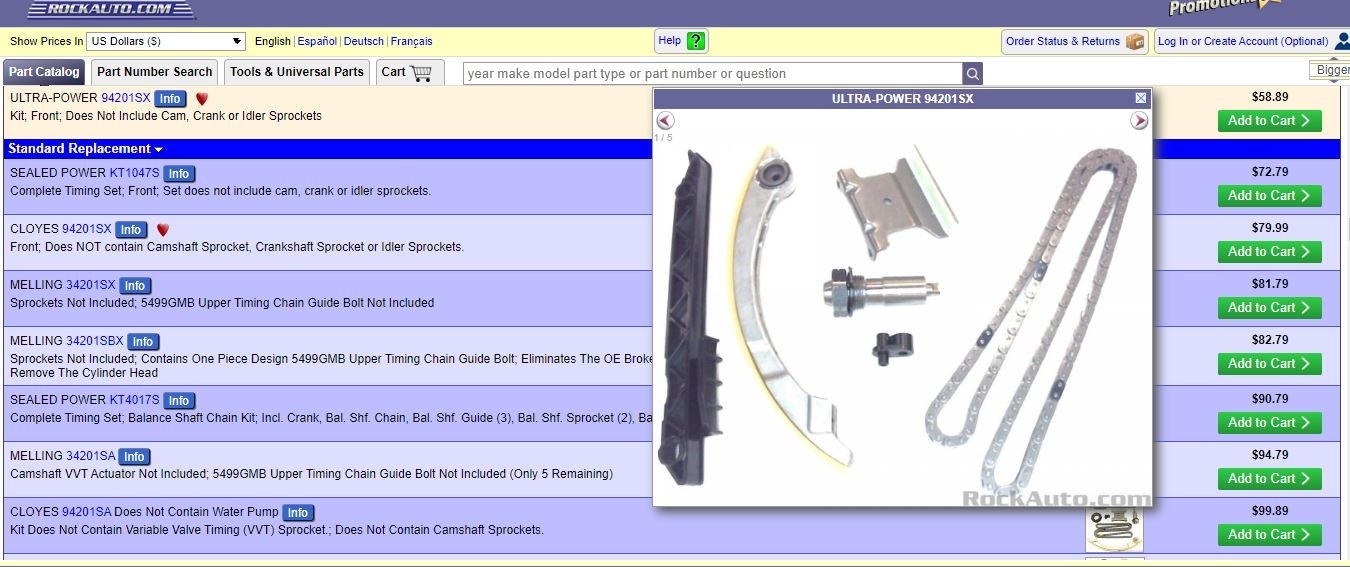Add the $90.79 item to cart
Image resolution: width=1350 pixels, height=567 pixels.
(1270, 423)
